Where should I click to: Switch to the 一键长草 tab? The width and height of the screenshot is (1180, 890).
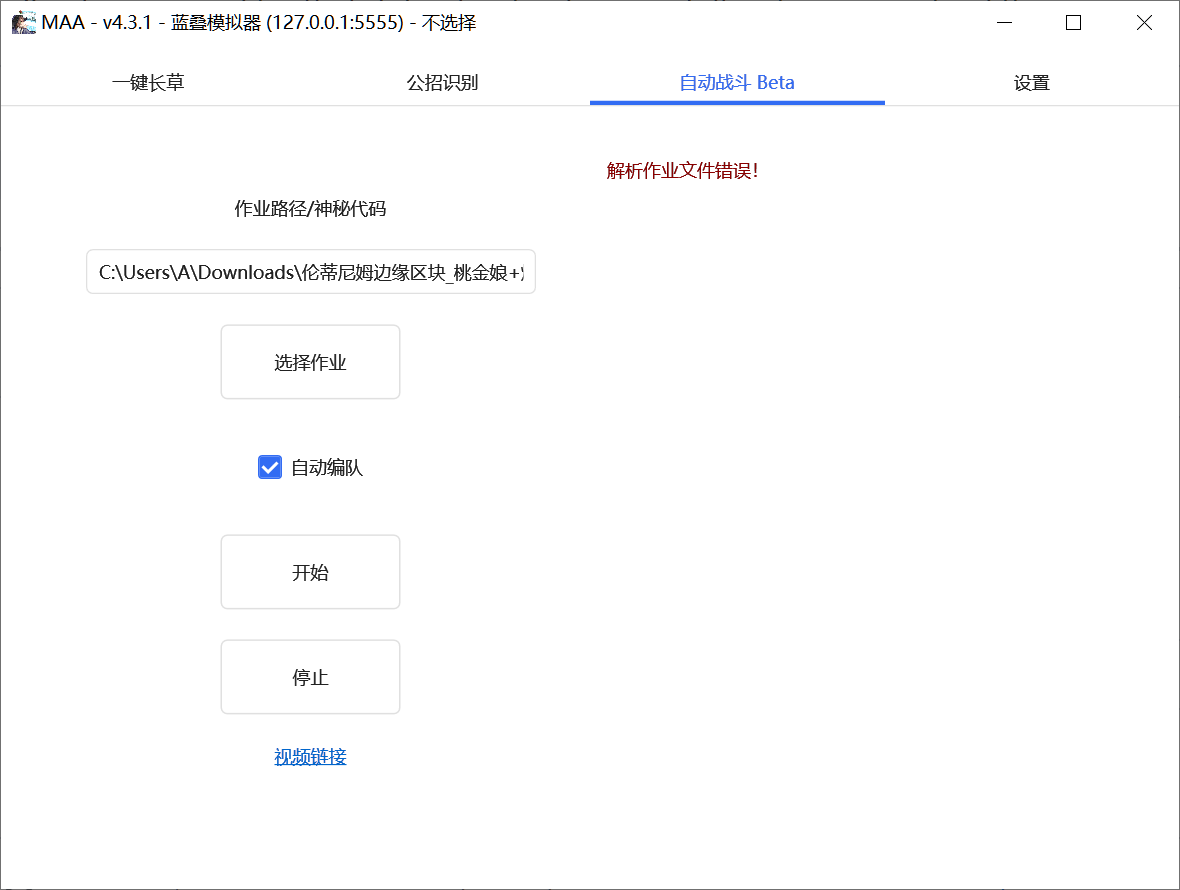(x=148, y=83)
